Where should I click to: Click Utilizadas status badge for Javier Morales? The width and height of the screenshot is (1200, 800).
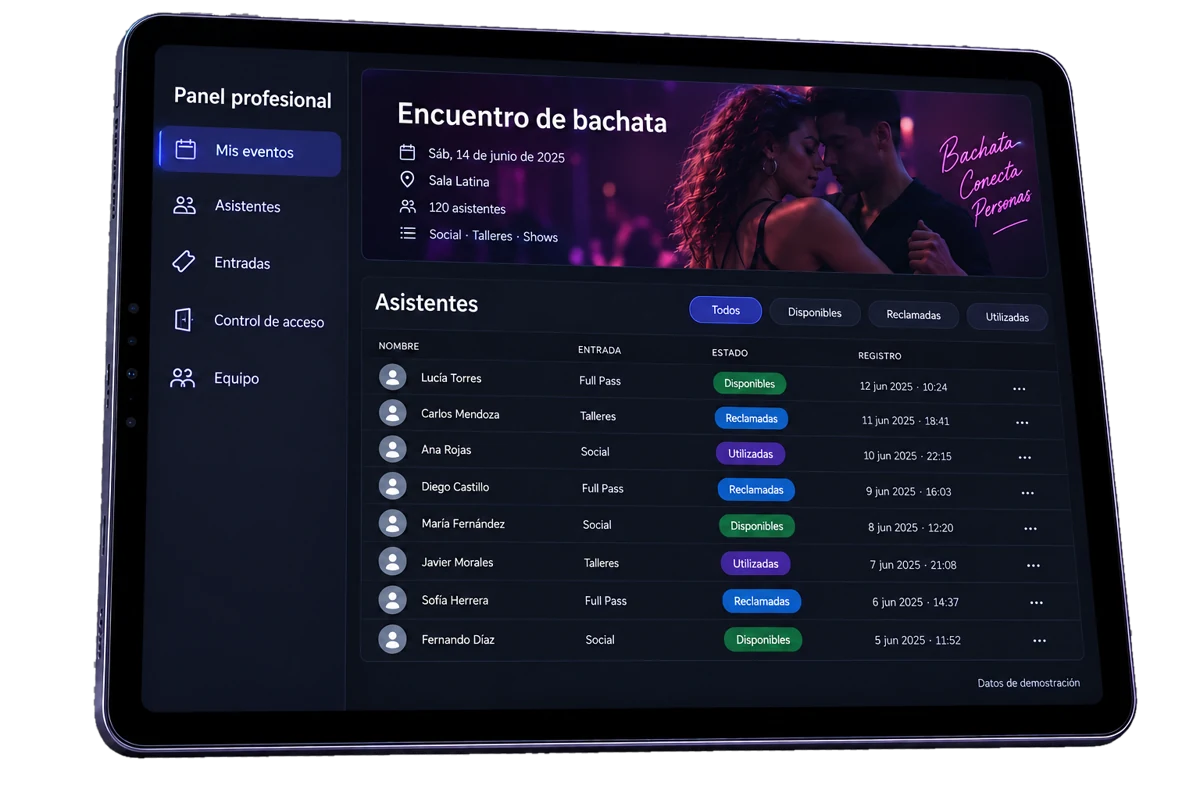tap(756, 563)
